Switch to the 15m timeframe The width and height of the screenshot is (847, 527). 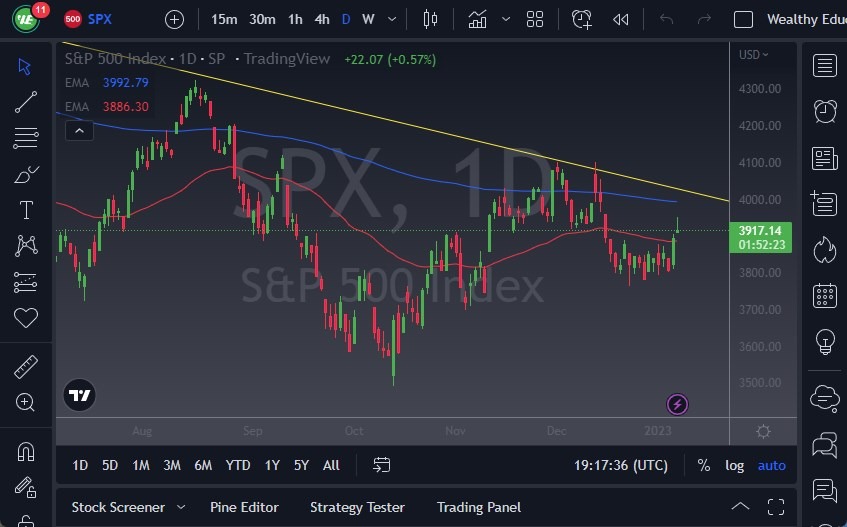coord(224,19)
